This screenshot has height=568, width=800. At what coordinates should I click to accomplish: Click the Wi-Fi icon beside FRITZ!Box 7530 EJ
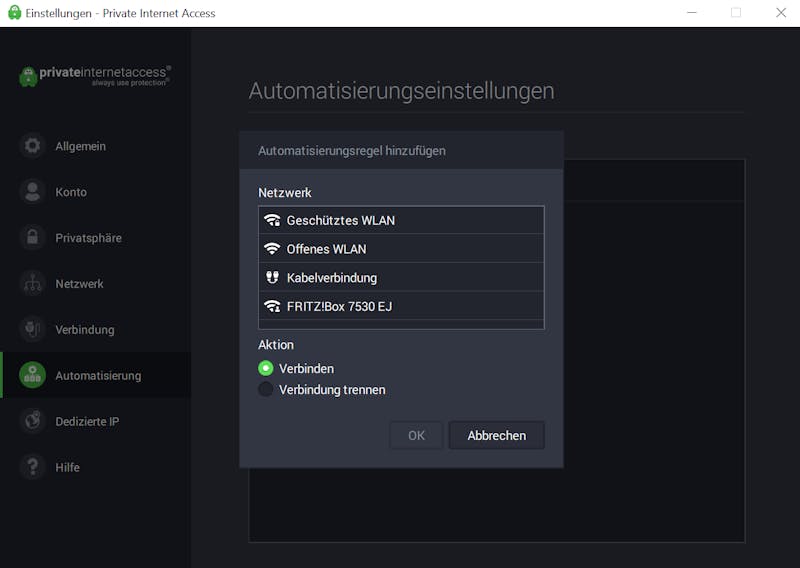coord(272,306)
